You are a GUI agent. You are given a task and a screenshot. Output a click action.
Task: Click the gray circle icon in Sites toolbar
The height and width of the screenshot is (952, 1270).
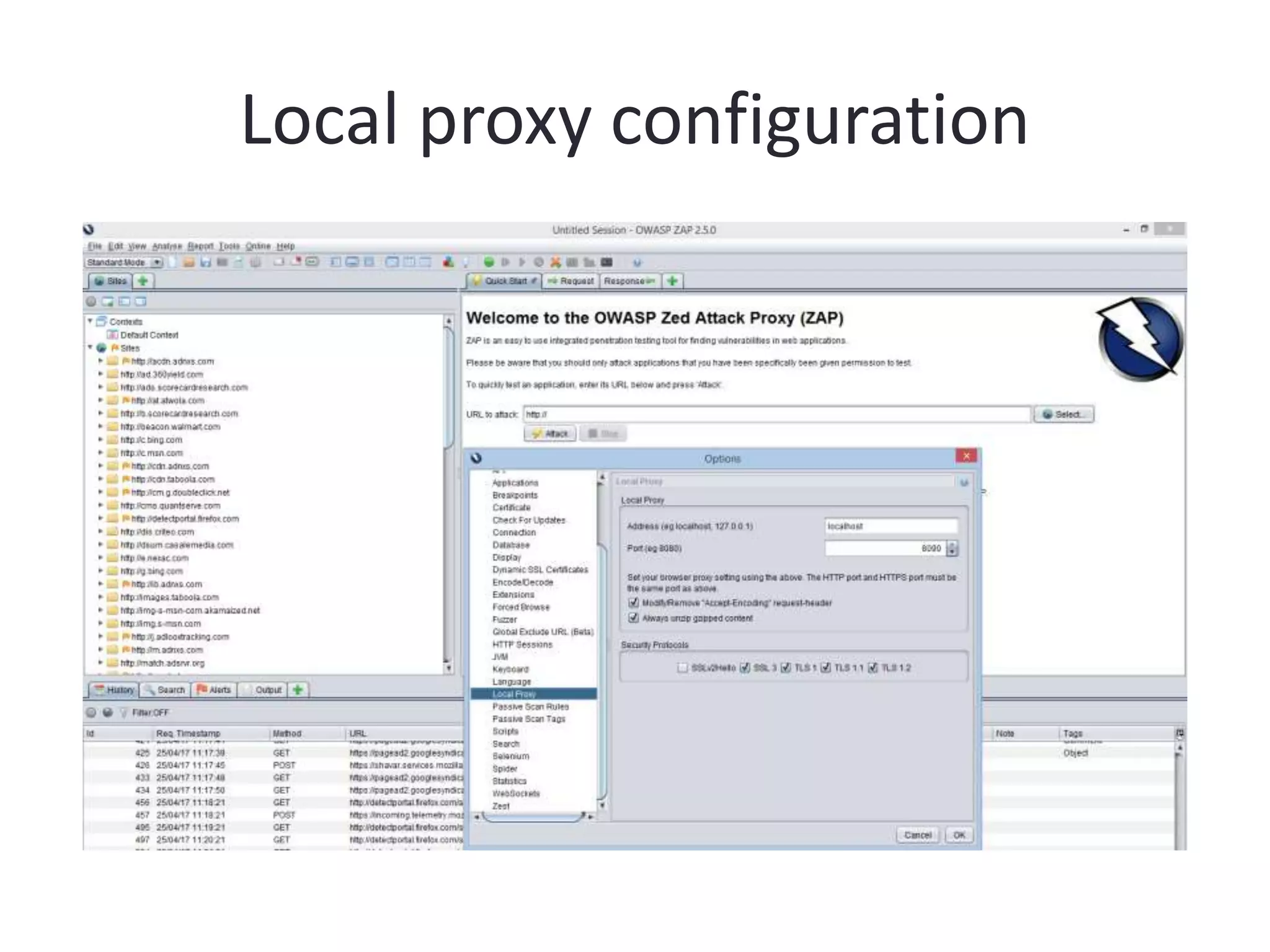pos(91,301)
